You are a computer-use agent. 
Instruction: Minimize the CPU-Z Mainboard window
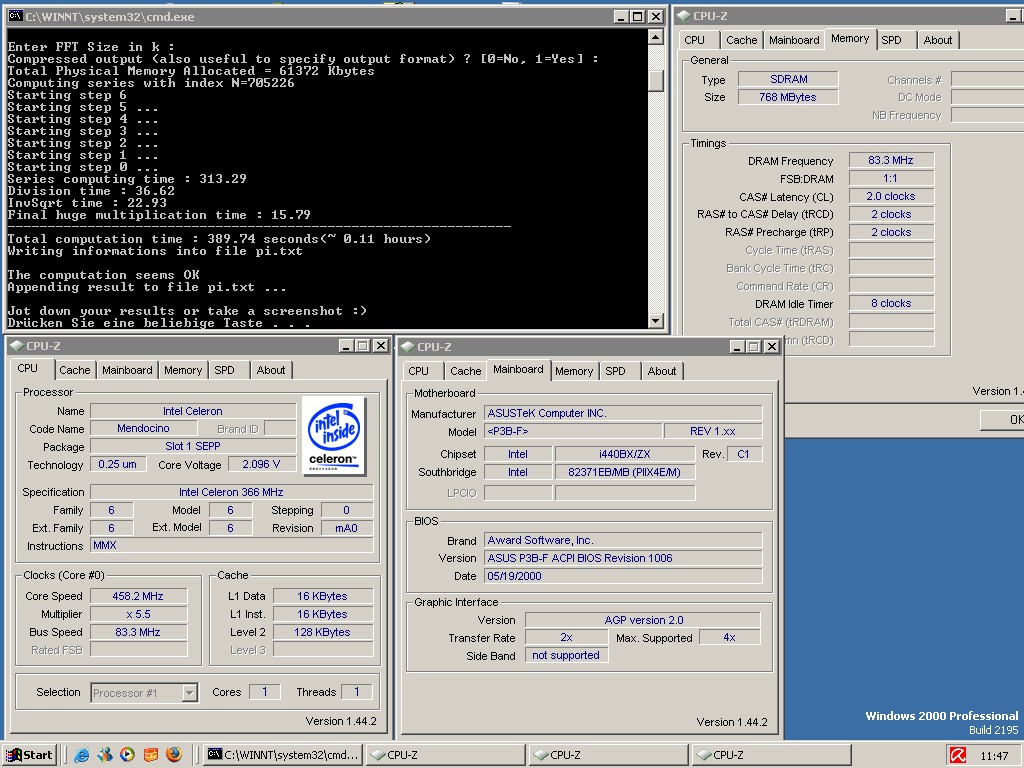click(737, 346)
